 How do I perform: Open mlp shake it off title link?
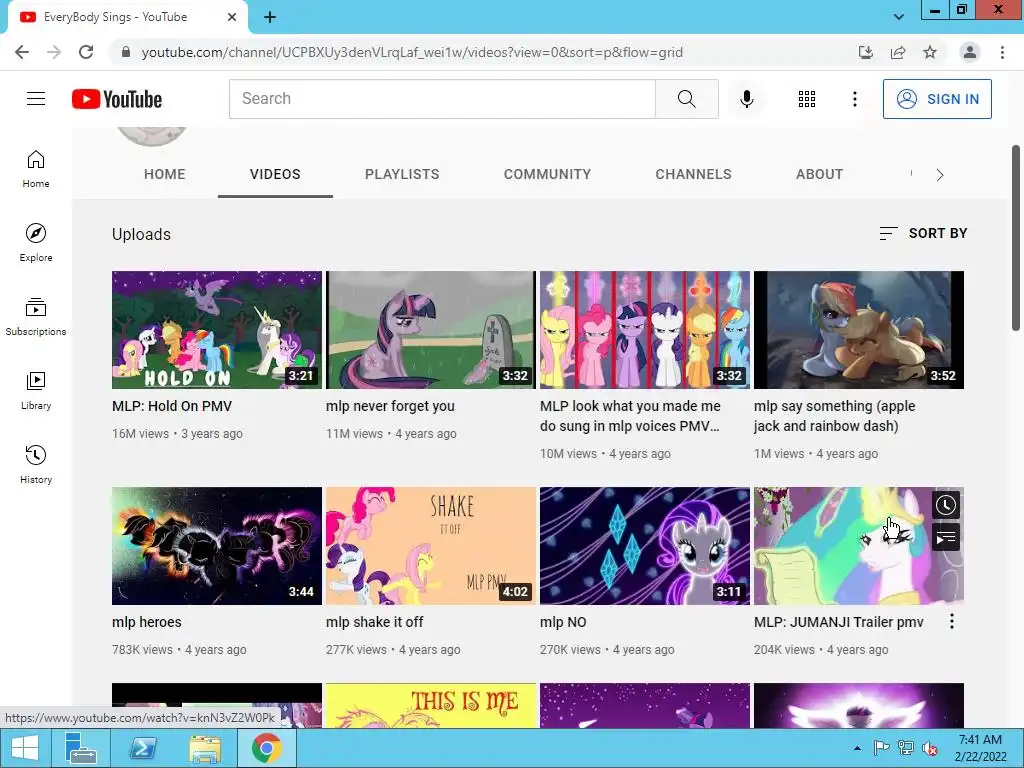[374, 622]
